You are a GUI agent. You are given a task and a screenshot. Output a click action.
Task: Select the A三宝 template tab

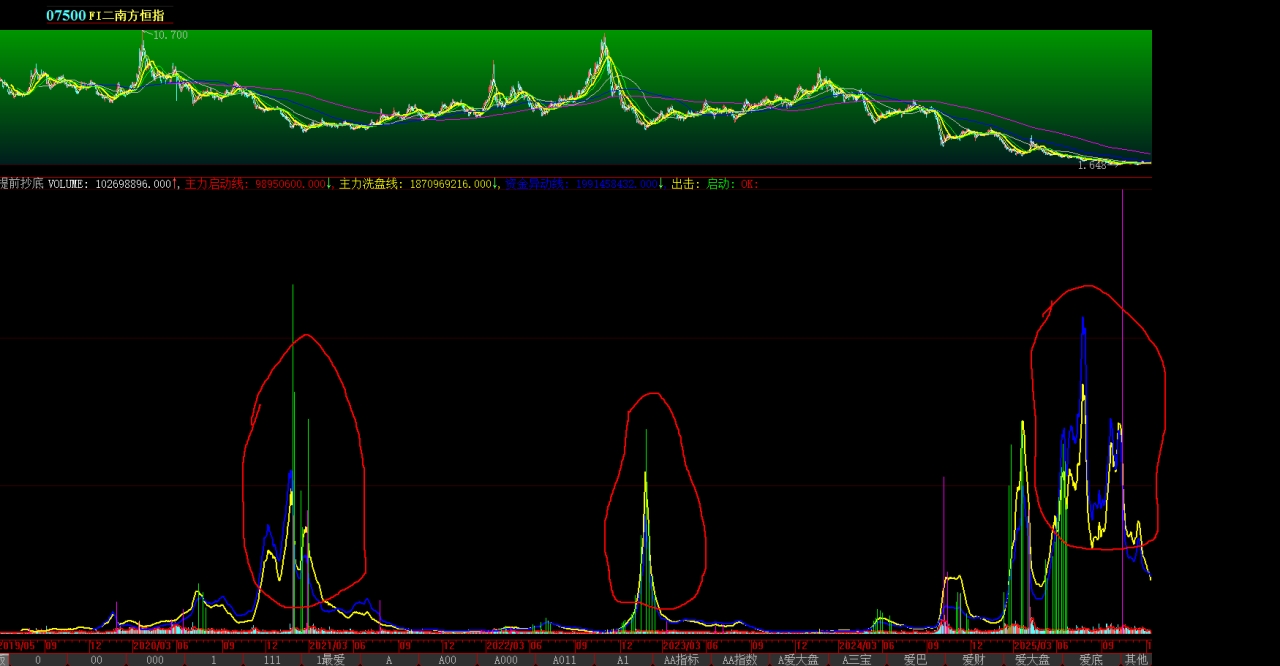pyautogui.click(x=856, y=660)
